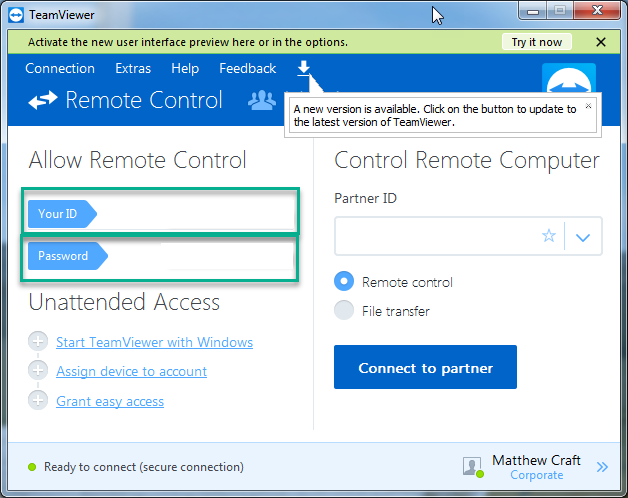Expand the Partner ID dropdown arrow
The height and width of the screenshot is (498, 628).
(x=583, y=237)
